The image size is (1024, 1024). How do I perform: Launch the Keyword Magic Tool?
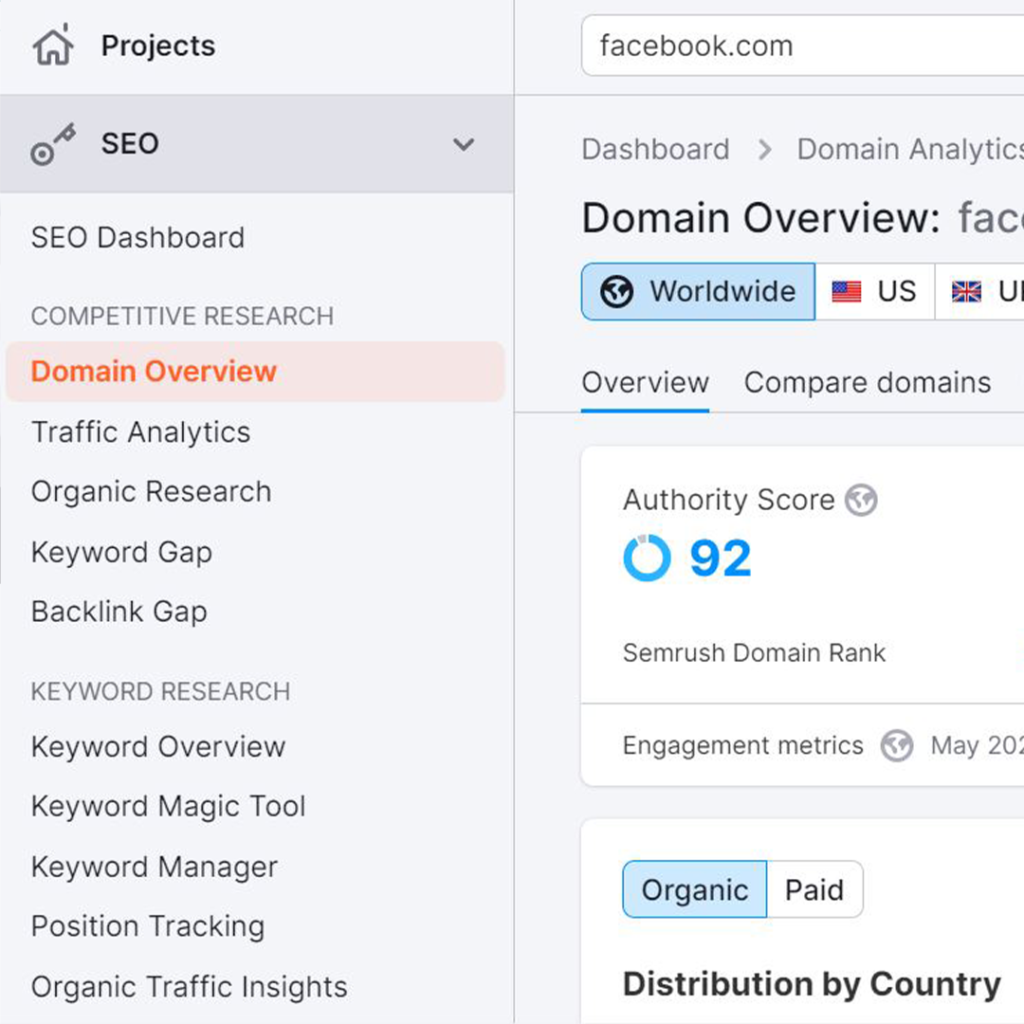pos(168,807)
